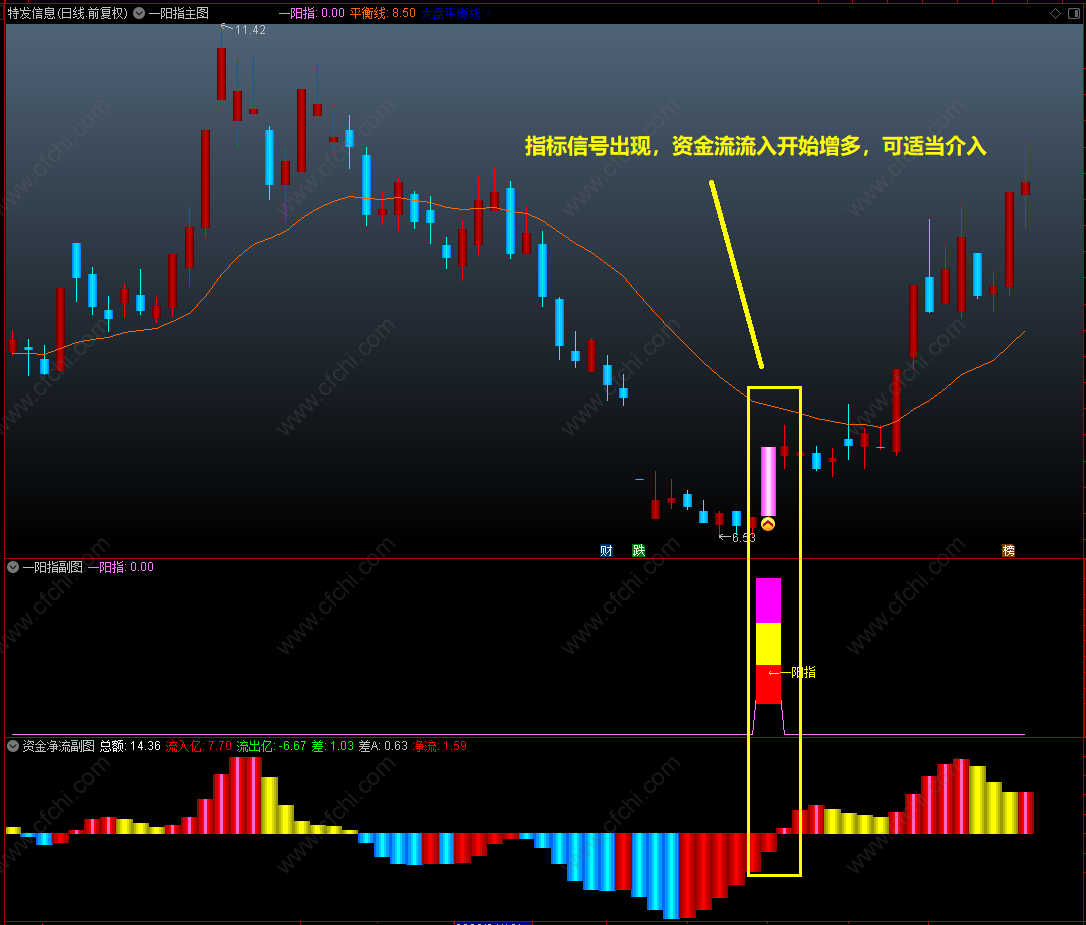This screenshot has height=925, width=1086.
Task: Click the 平衡线: 8.50 value
Action: point(382,13)
